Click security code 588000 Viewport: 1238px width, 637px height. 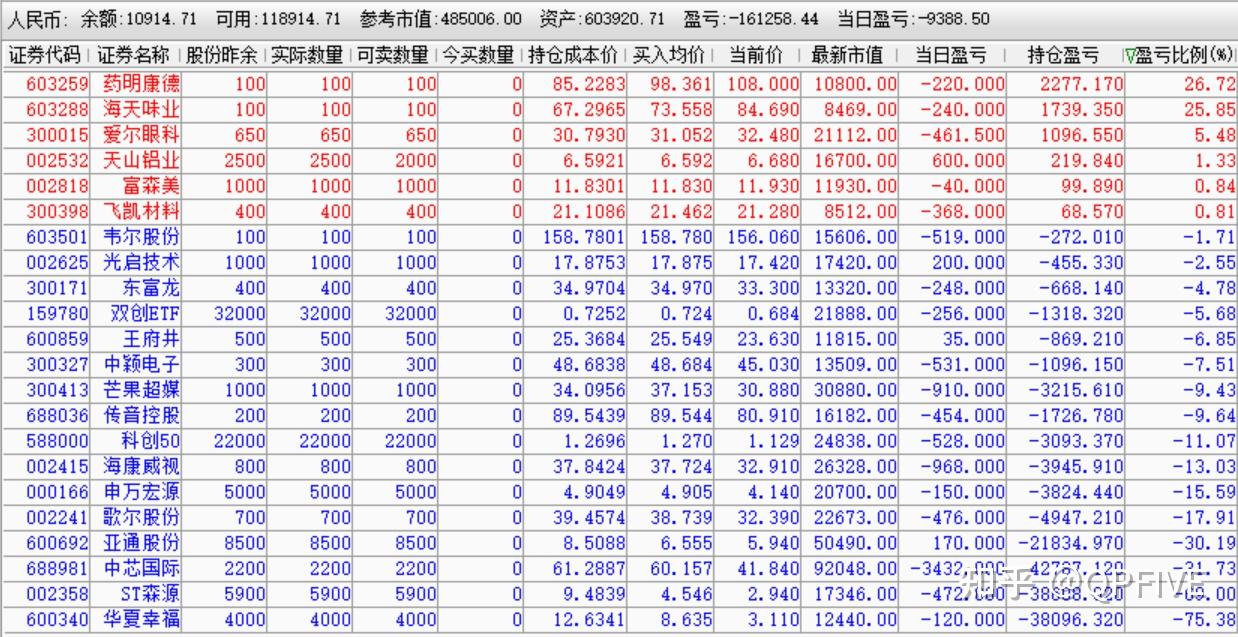coord(57,441)
